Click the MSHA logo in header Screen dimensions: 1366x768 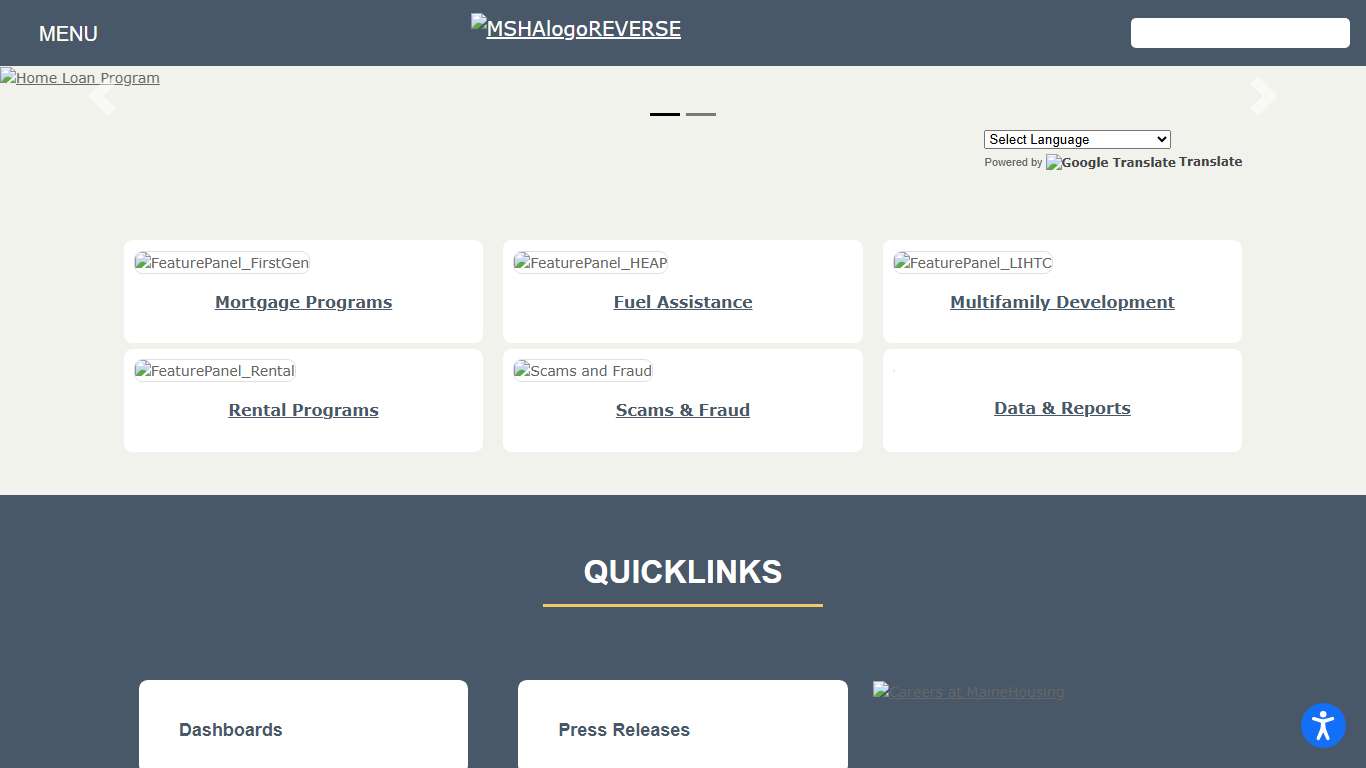coord(576,29)
